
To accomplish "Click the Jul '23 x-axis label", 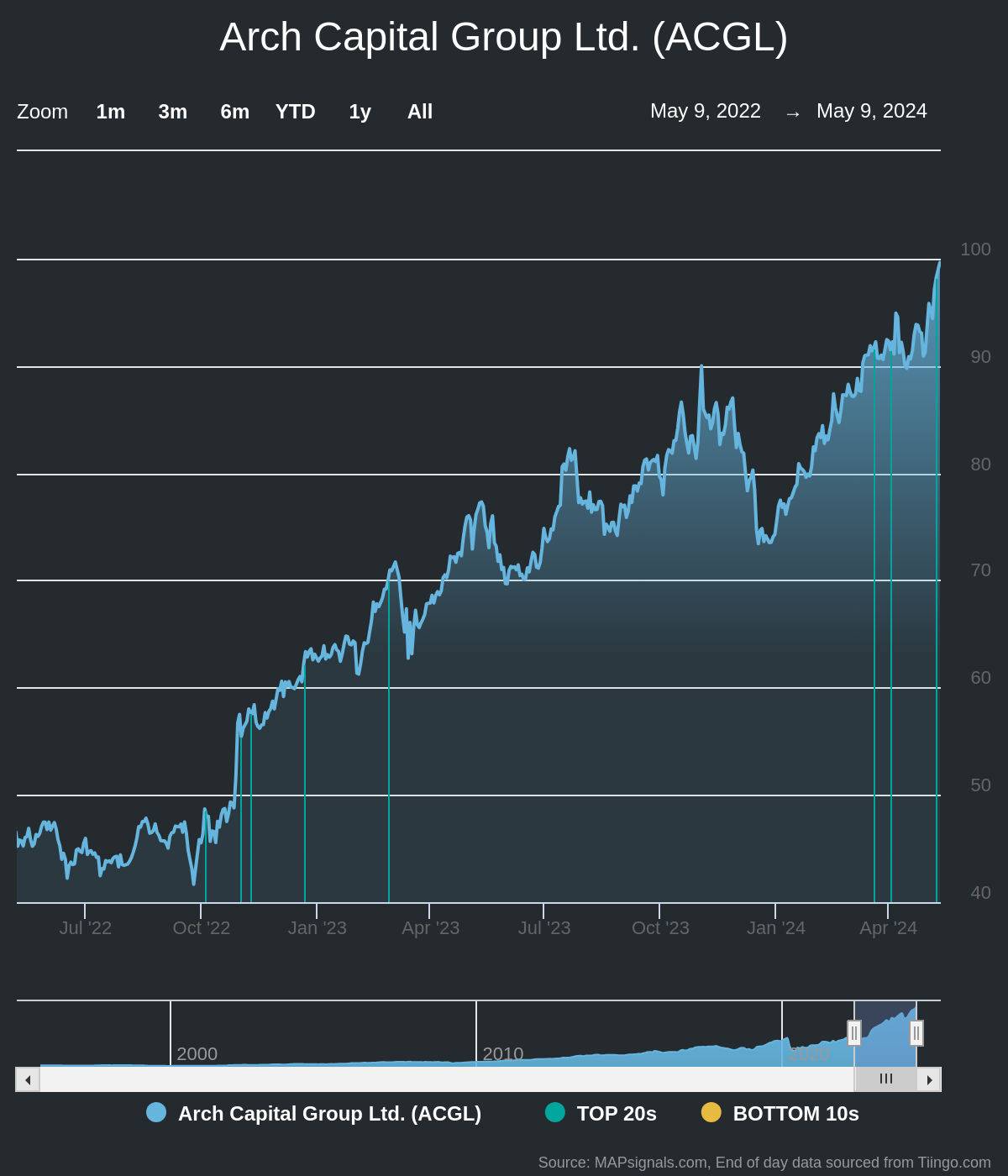I will click(544, 928).
